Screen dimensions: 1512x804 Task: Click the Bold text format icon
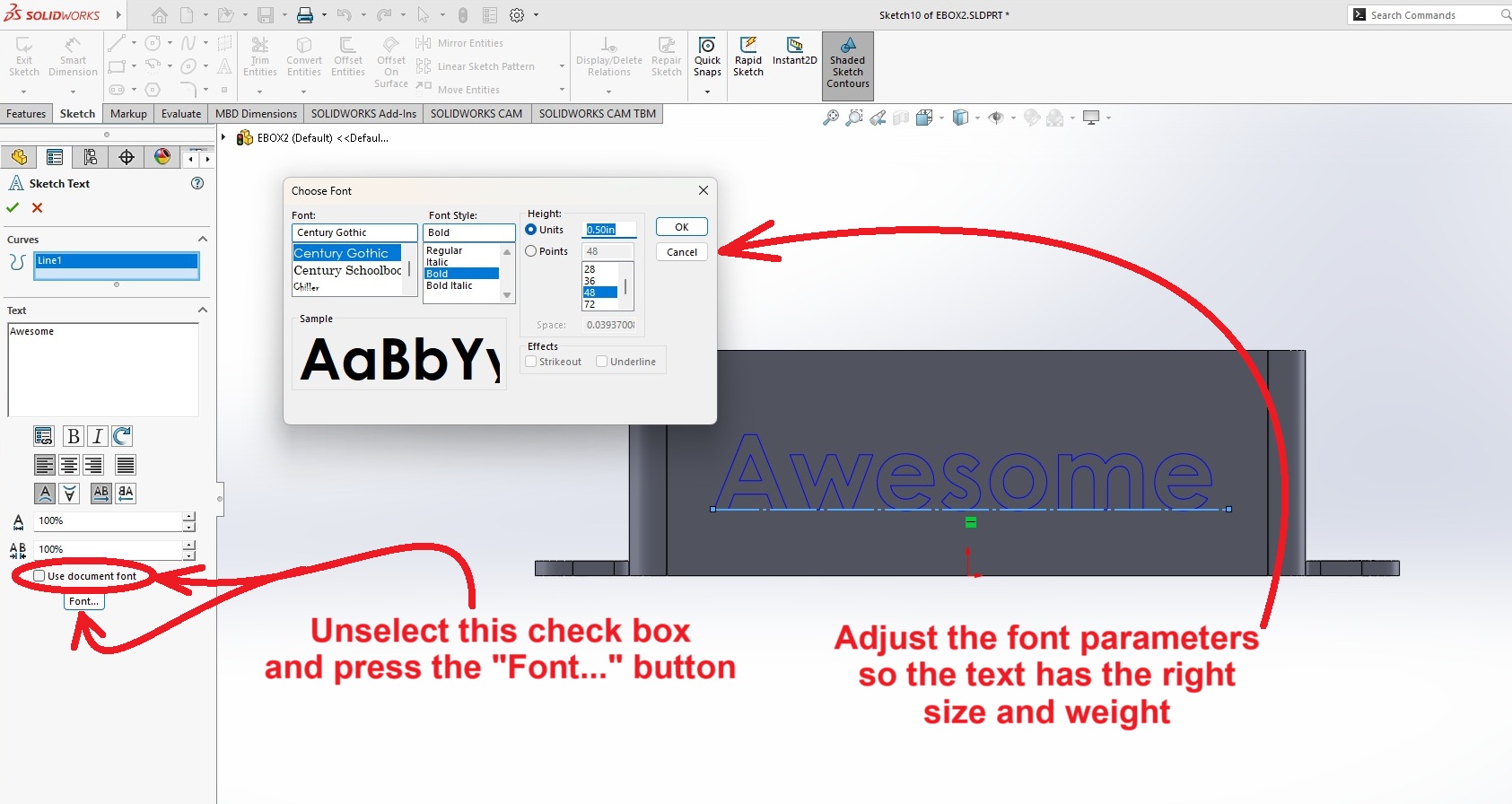pos(73,436)
